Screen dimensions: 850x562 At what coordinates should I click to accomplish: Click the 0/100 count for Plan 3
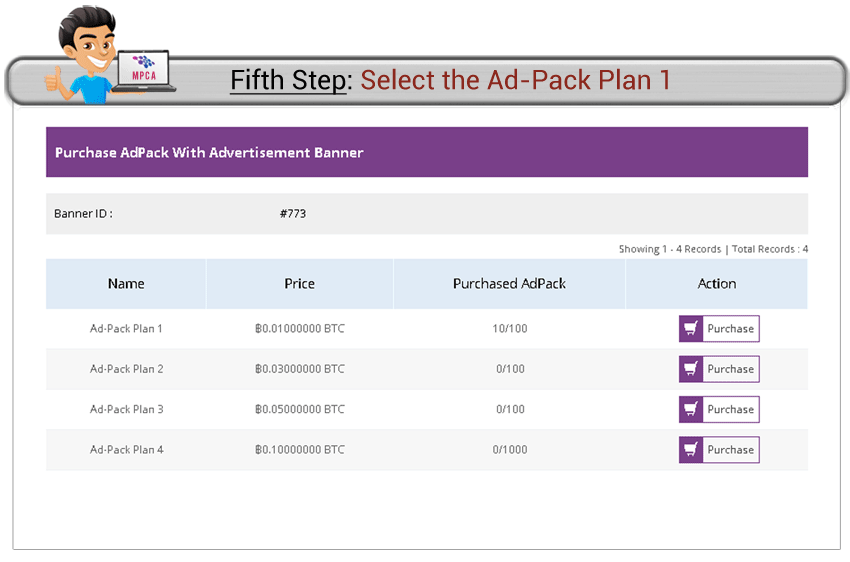510,409
